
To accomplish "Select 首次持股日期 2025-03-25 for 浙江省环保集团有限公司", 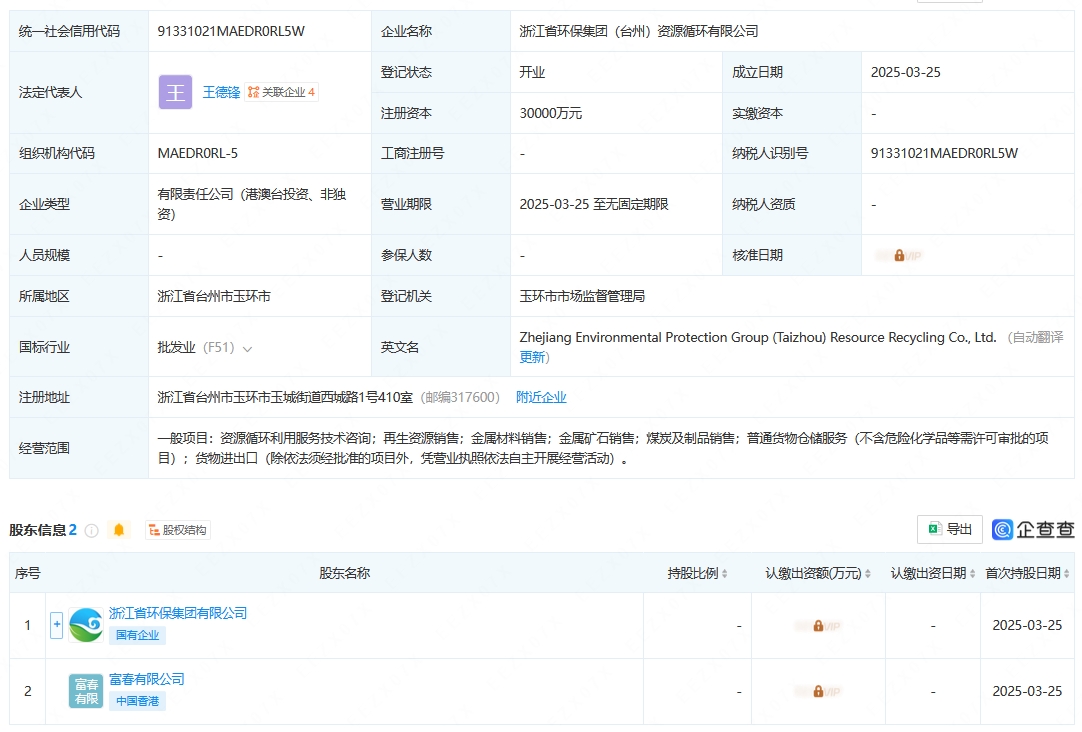I will click(1027, 625).
